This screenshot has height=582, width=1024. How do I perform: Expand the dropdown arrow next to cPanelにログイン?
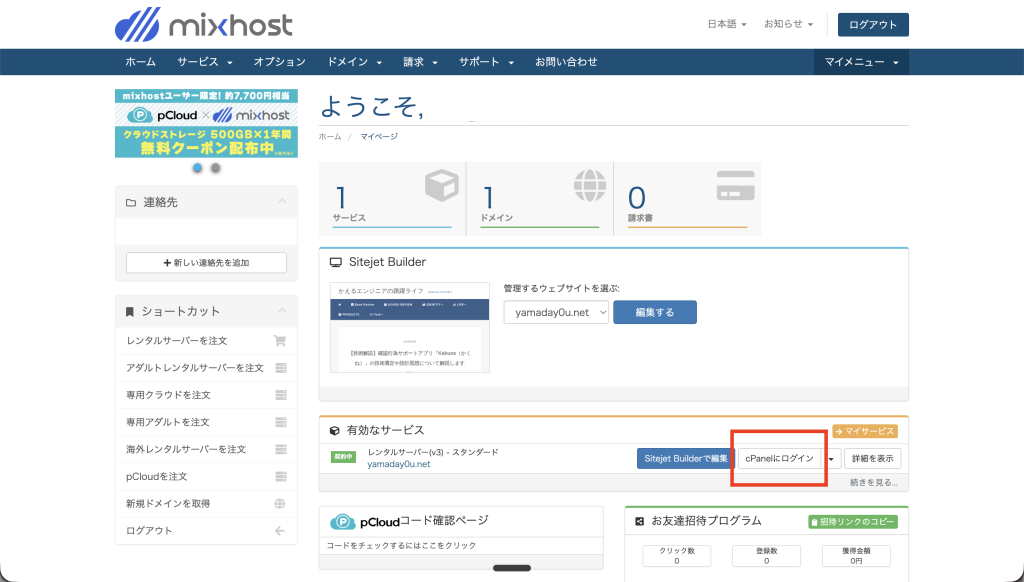coord(832,459)
